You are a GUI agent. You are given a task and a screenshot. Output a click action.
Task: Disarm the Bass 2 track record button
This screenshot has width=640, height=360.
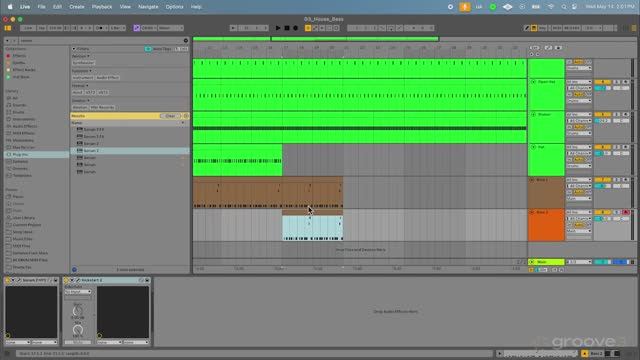pos(626,212)
